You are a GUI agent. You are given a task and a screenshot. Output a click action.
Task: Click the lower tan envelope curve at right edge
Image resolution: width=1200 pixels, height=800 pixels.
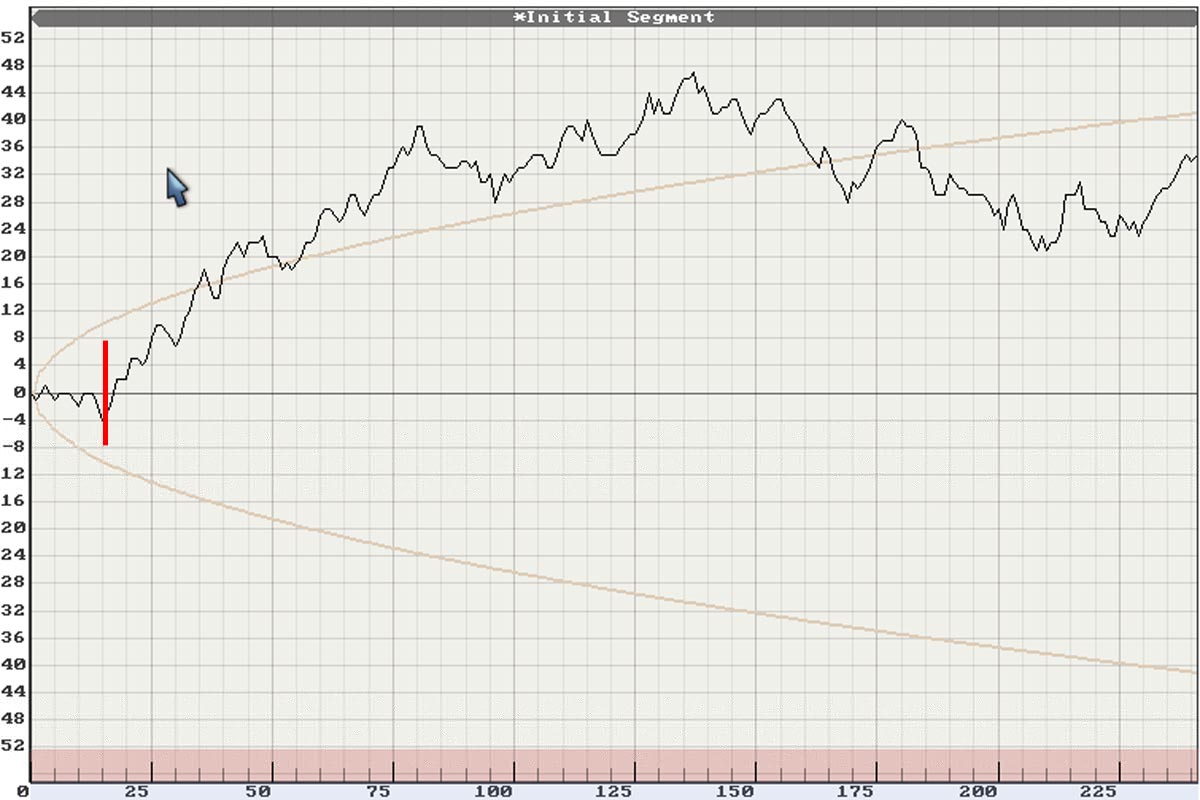point(1190,670)
